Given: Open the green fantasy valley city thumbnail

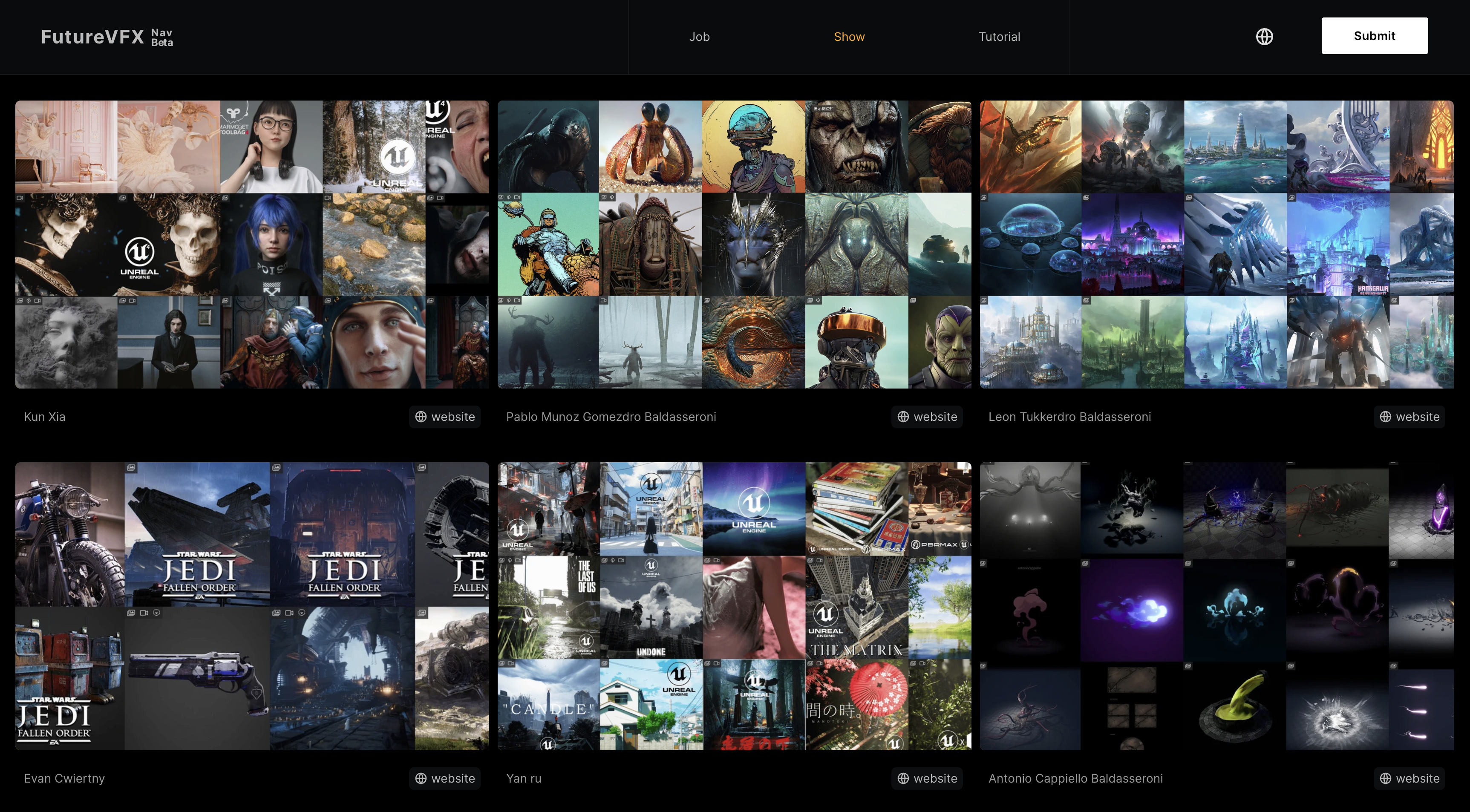Looking at the screenshot, I should (x=1133, y=343).
